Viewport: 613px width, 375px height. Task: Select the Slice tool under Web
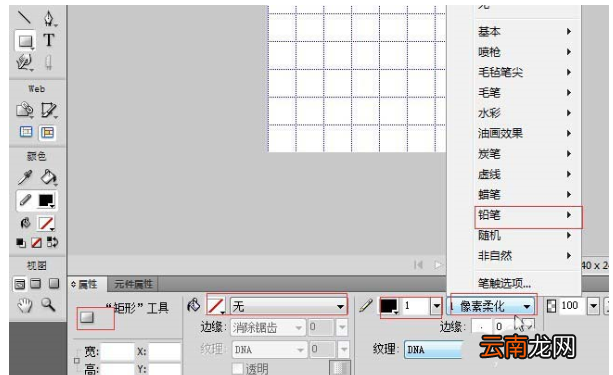click(49, 110)
